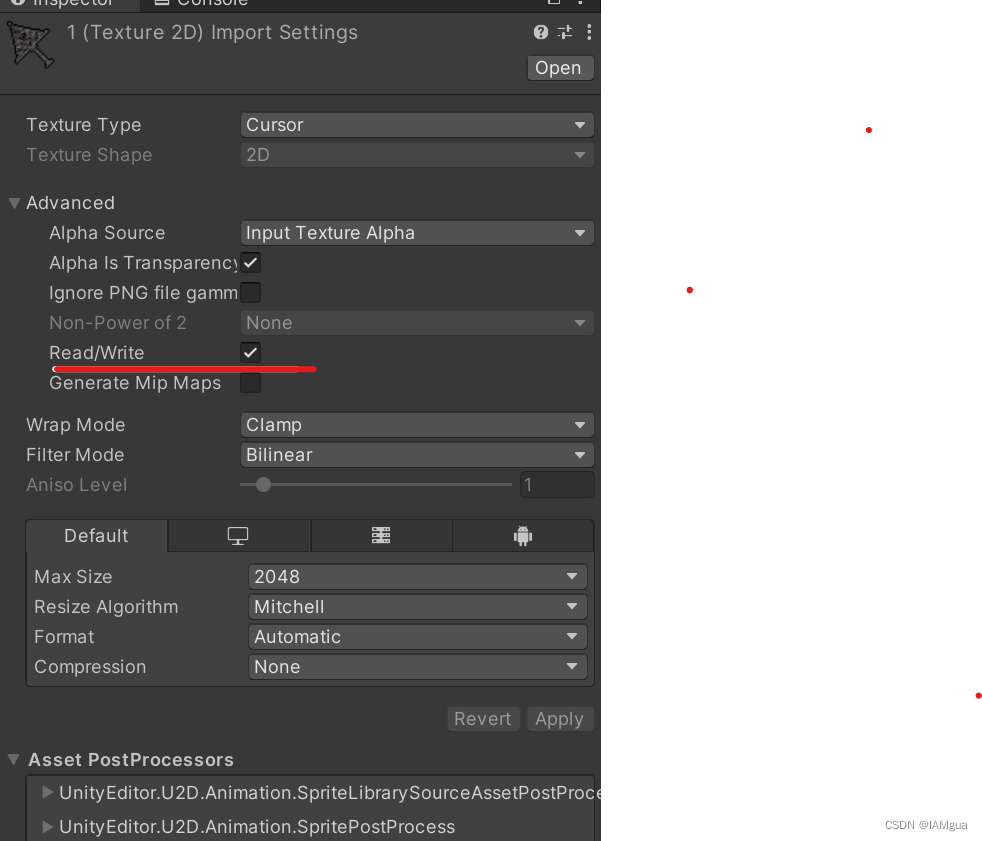Click the presets icon in the Inspector header
This screenshot has height=841, width=982.
pos(564,32)
